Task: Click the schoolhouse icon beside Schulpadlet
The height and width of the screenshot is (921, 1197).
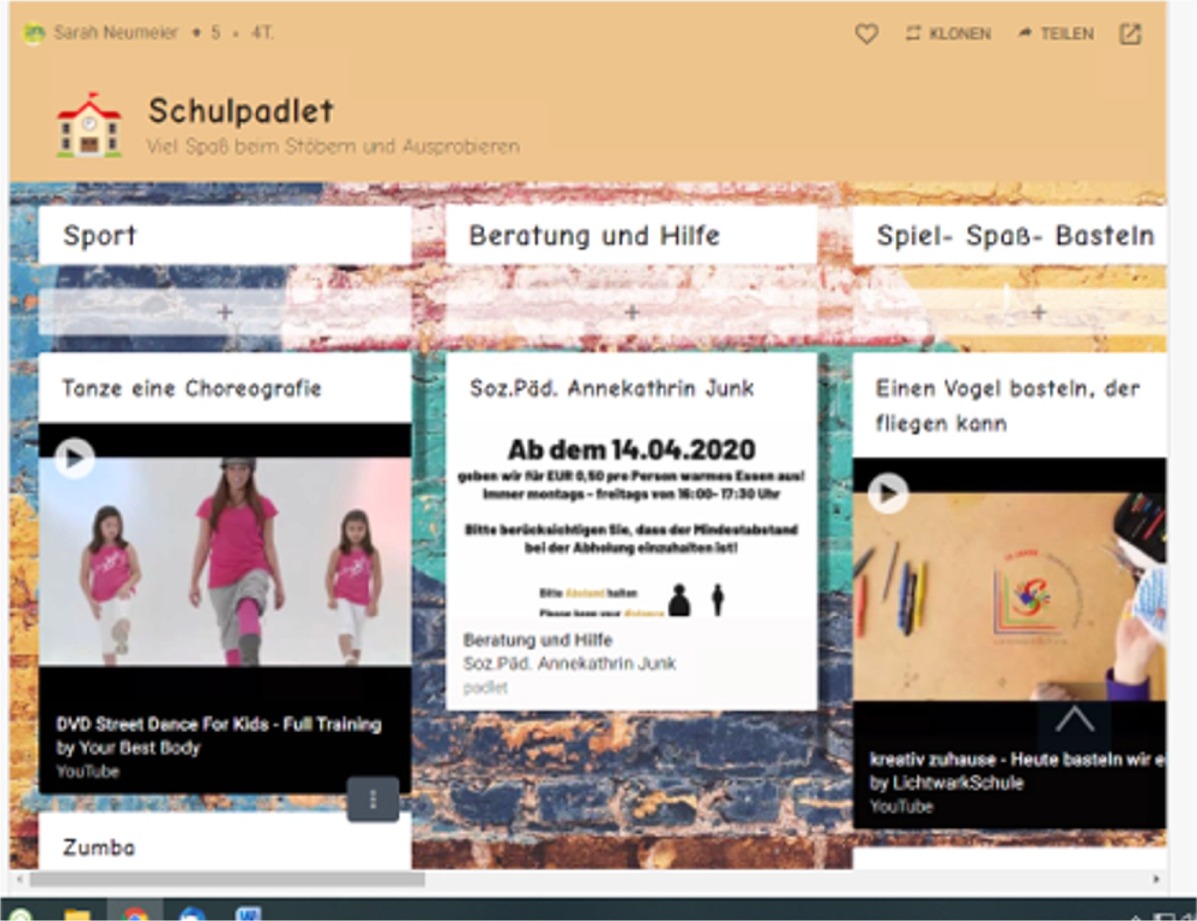Action: pyautogui.click(x=89, y=126)
